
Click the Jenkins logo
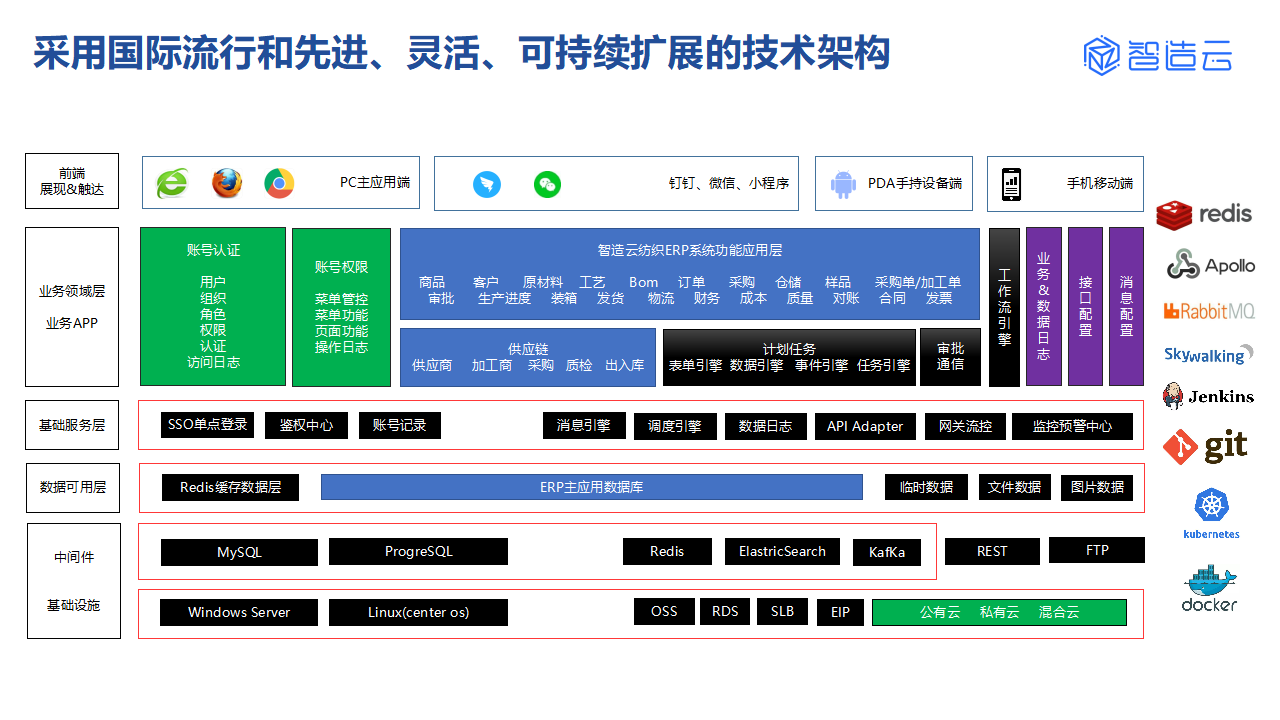click(x=1207, y=396)
